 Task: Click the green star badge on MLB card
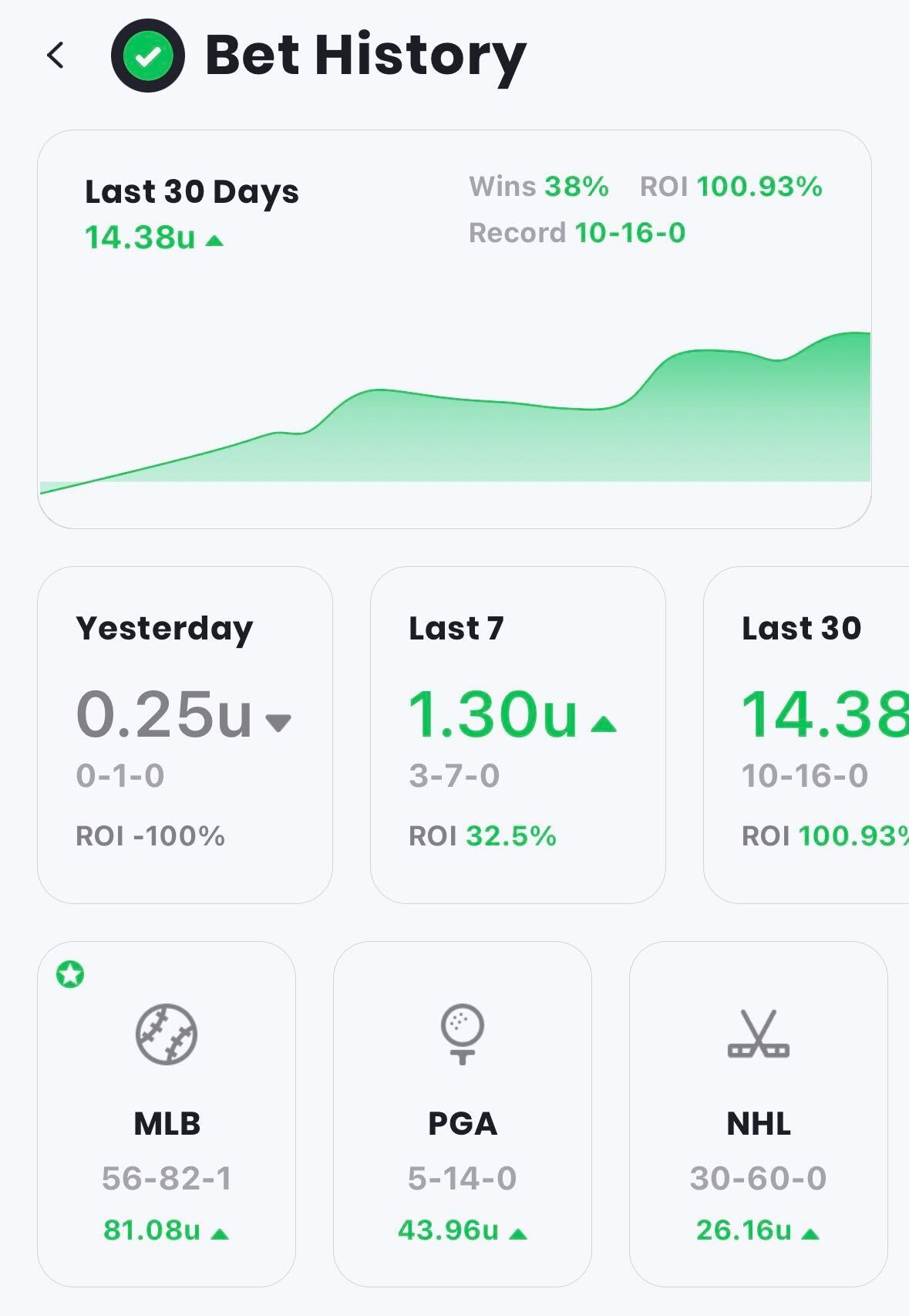click(70, 974)
